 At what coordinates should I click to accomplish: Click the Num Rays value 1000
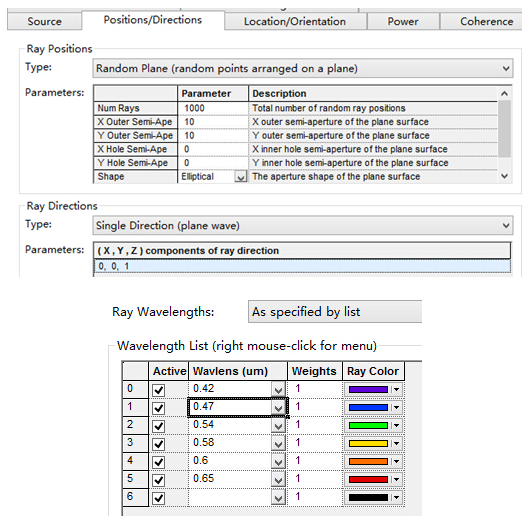tap(213, 108)
